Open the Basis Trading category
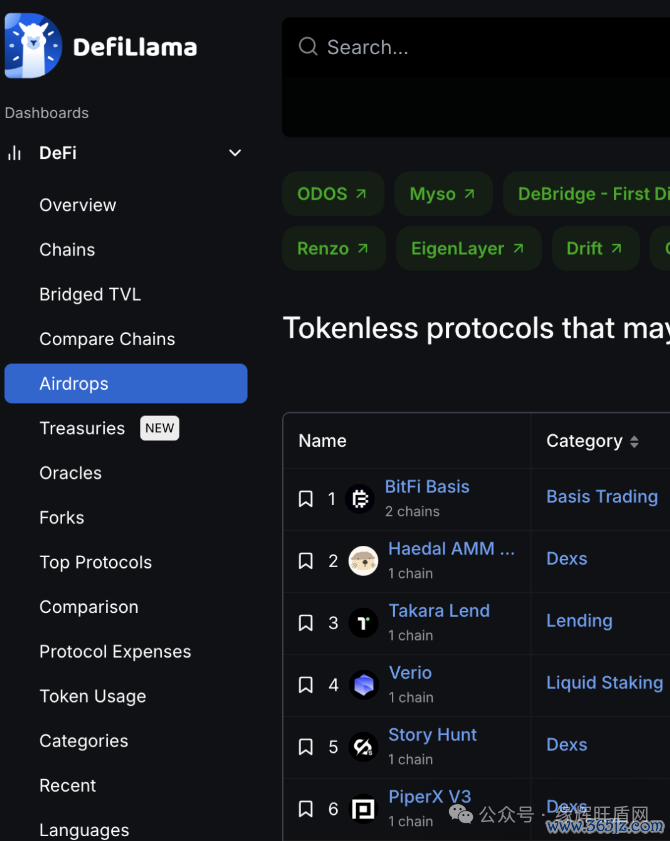Screen dimensions: 670x841 [x=602, y=497]
